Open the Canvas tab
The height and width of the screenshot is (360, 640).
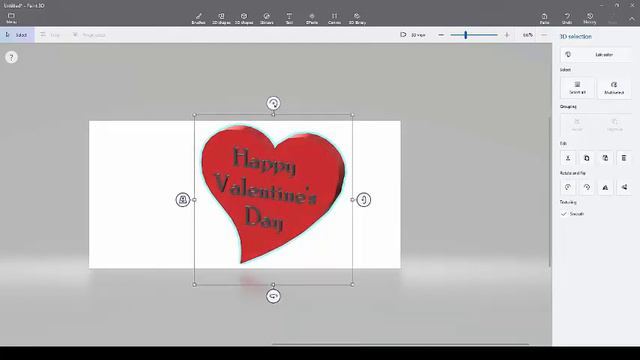click(x=334, y=18)
